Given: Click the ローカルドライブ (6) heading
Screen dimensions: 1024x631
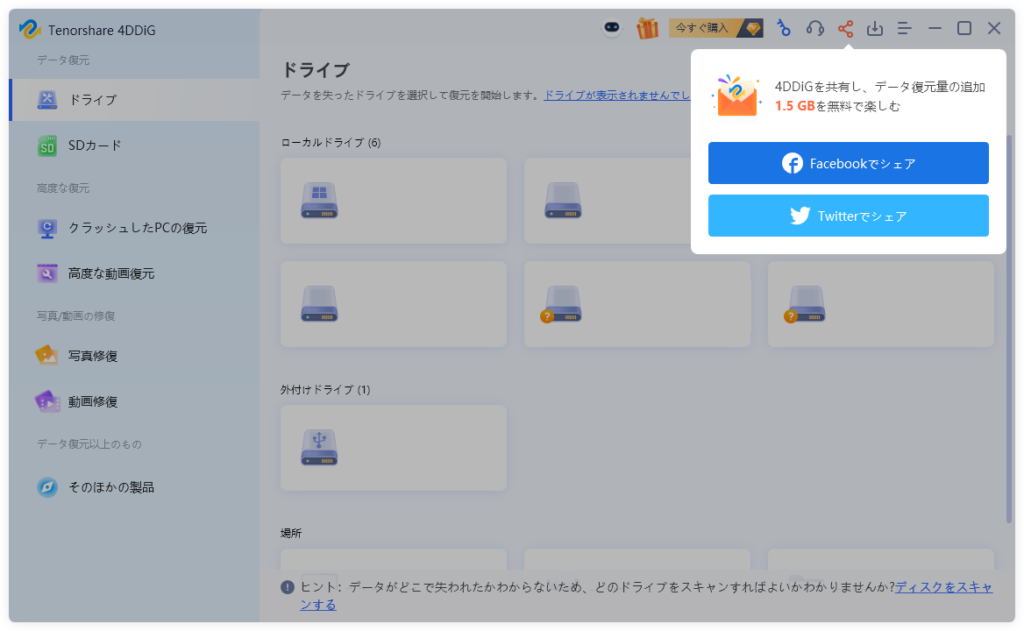Looking at the screenshot, I should point(330,142).
